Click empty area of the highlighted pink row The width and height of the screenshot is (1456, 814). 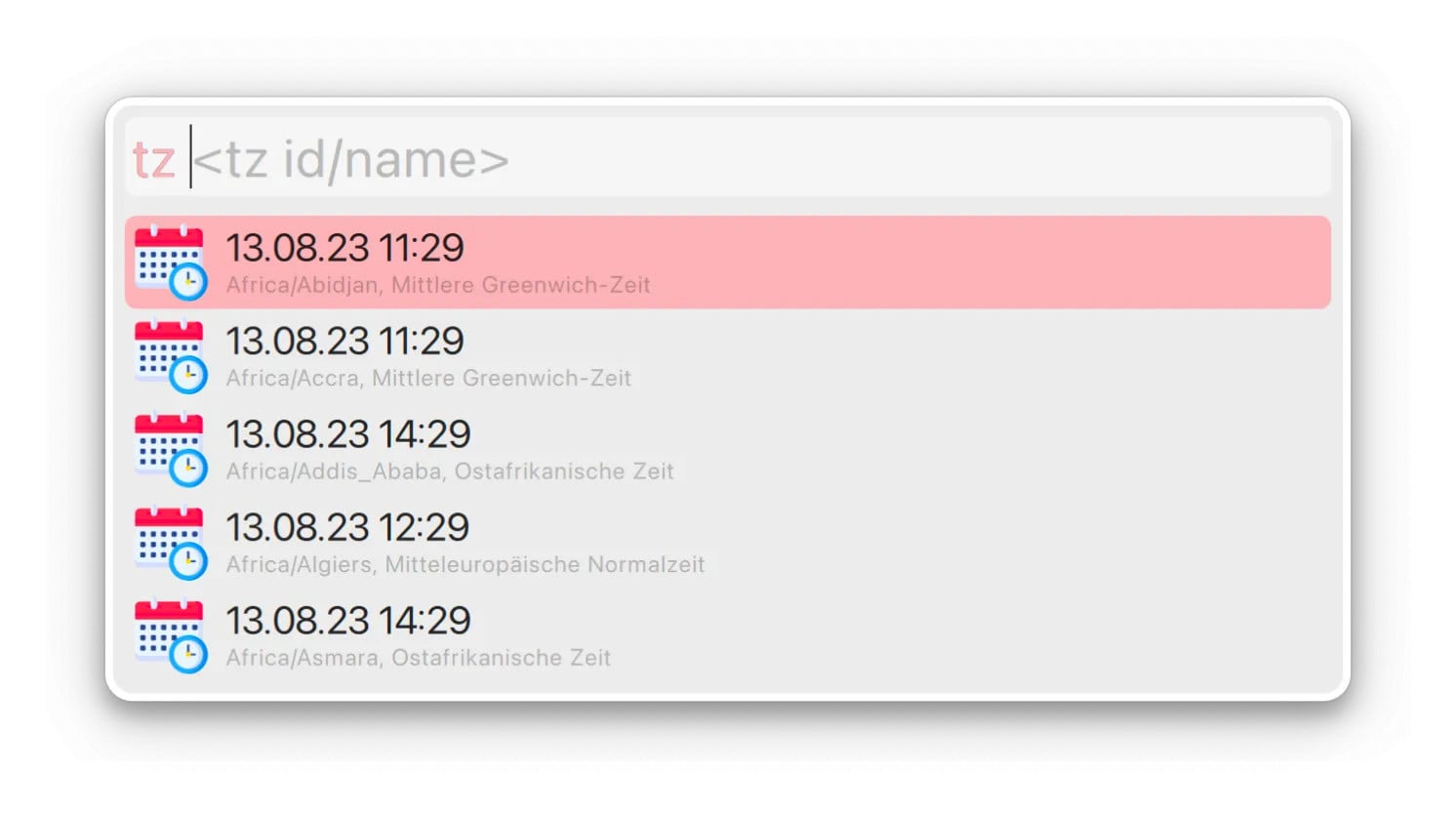click(x=976, y=263)
